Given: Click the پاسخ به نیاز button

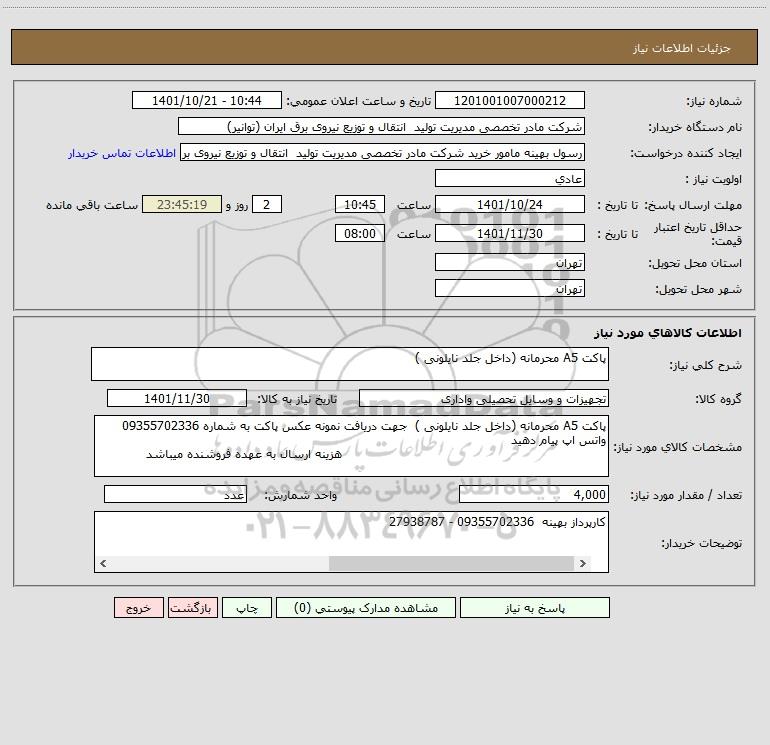Looking at the screenshot, I should coord(535,608).
